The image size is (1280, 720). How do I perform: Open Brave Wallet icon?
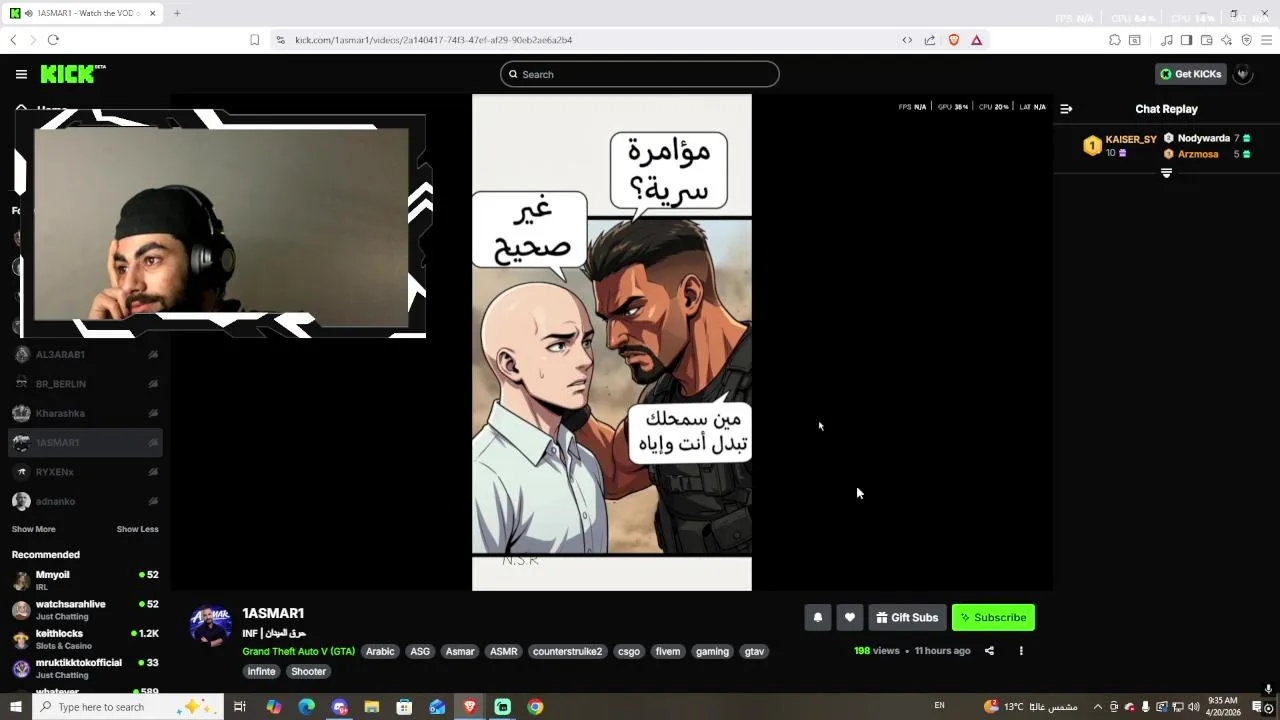(1206, 40)
